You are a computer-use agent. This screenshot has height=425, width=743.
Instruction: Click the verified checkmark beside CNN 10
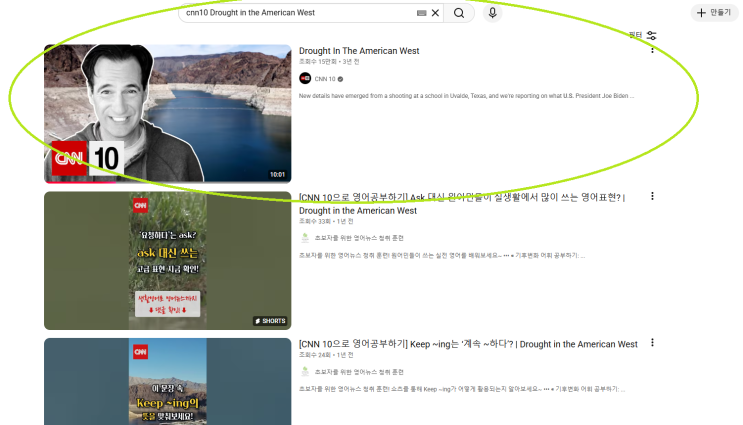coord(340,79)
